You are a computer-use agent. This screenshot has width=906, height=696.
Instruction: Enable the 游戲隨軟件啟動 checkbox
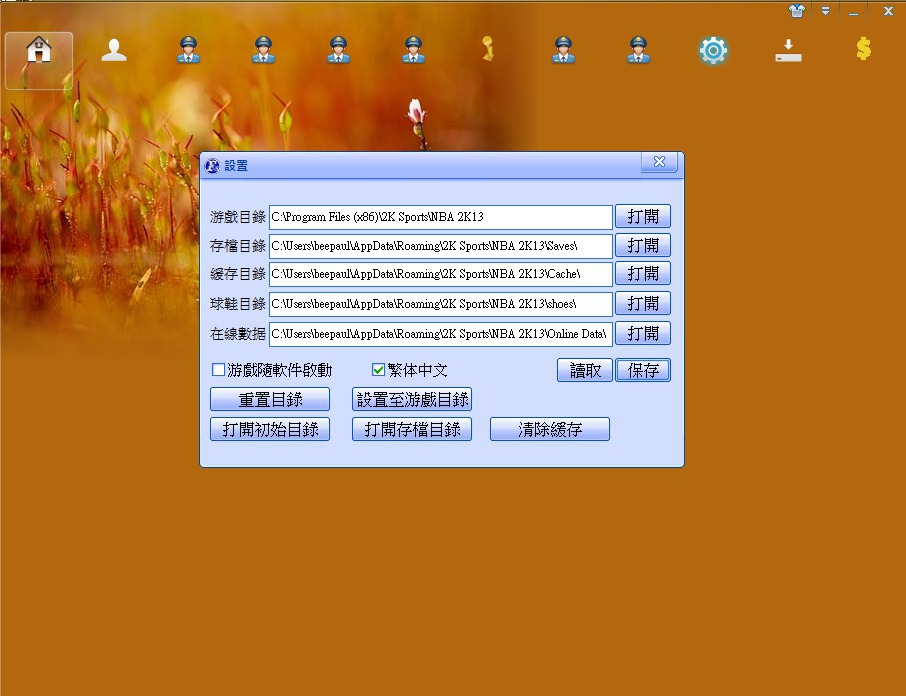(219, 370)
